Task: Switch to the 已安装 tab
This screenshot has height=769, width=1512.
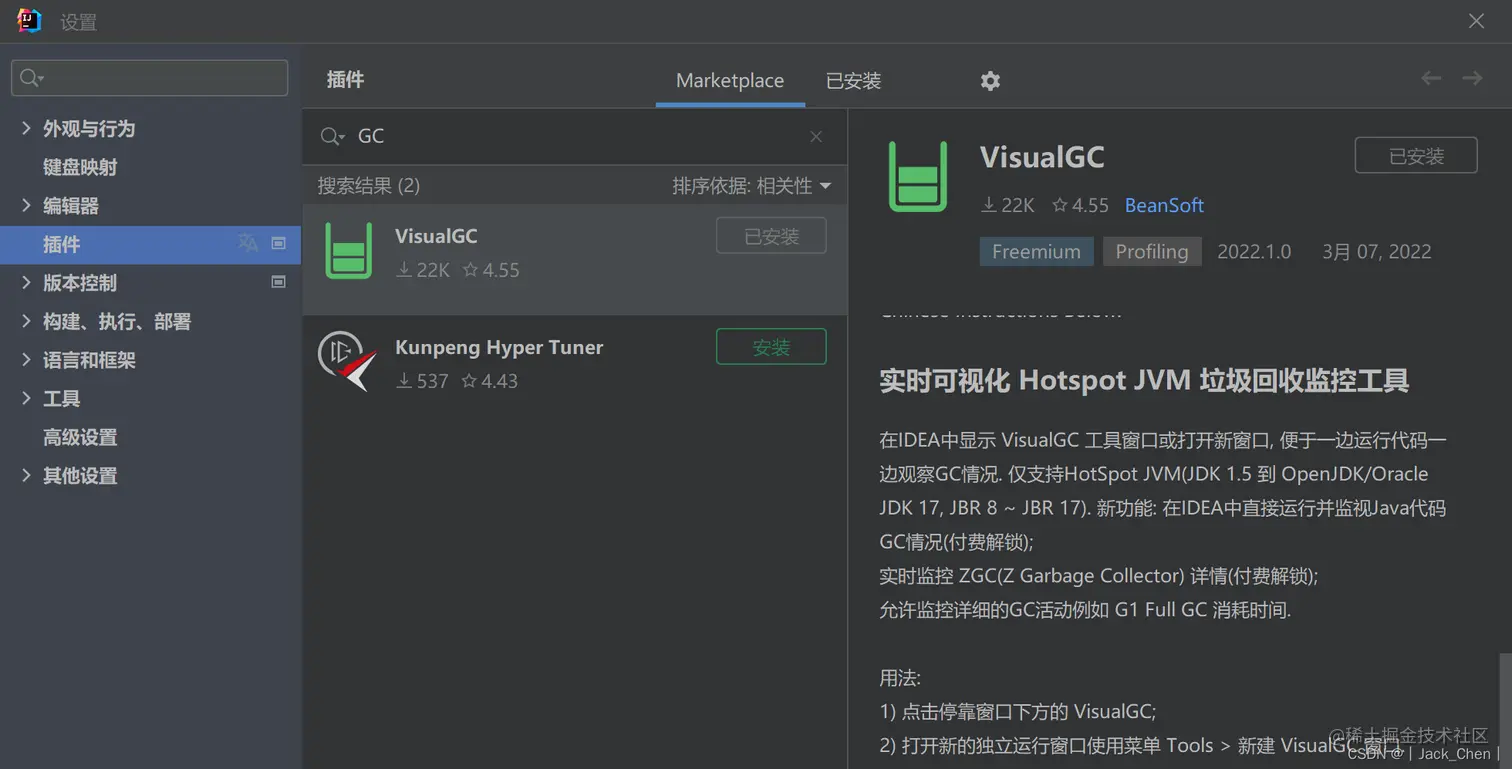Action: click(x=853, y=81)
